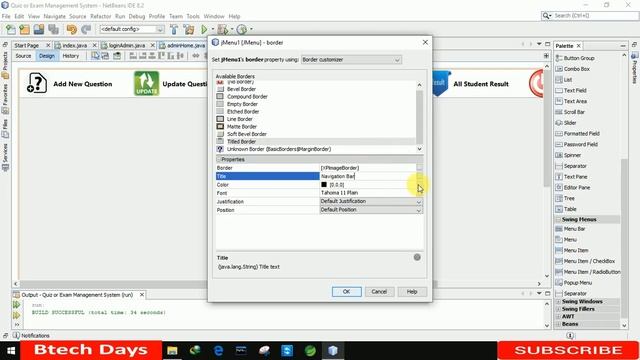The width and height of the screenshot is (640, 360).
Task: Run the project with green arrow
Action: [x=204, y=29]
